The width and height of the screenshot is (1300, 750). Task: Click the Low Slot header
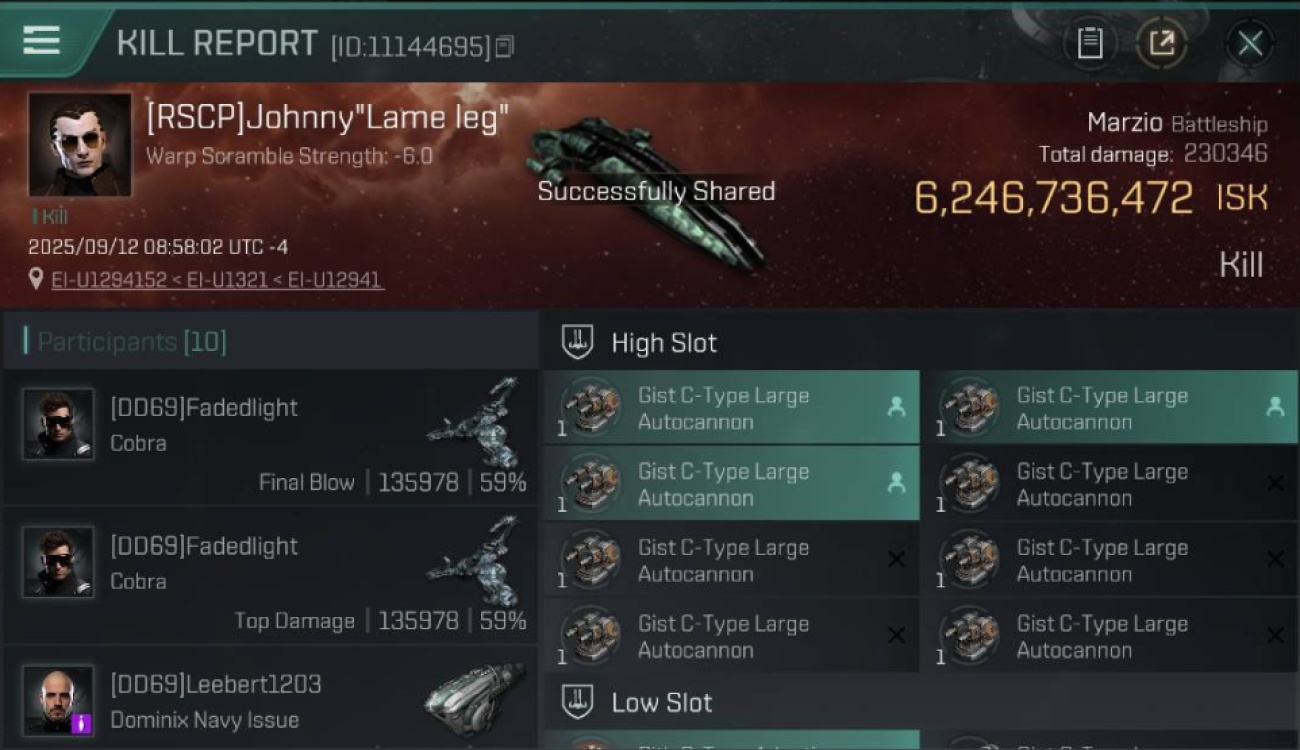662,702
